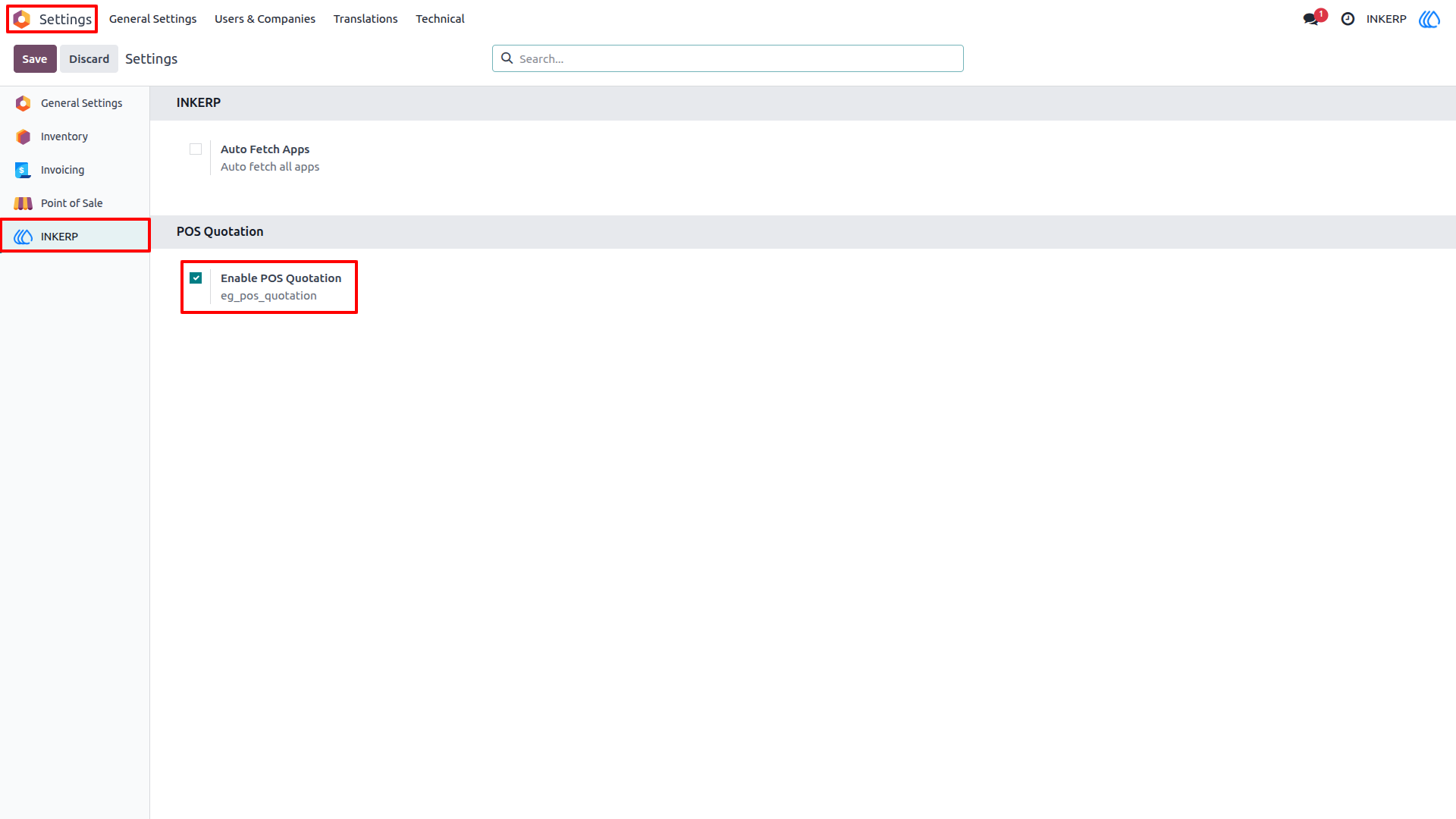Click the Auto Fetch Apps label
Image resolution: width=1456 pixels, height=819 pixels.
coord(265,149)
